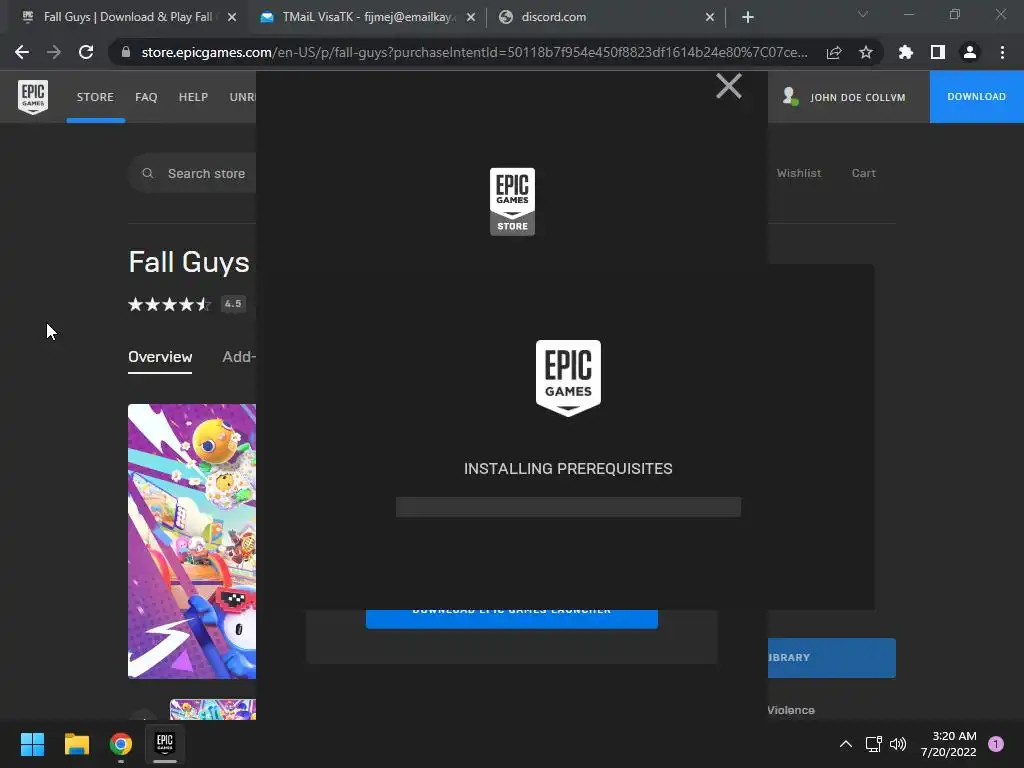
Task: Switch to the TMail VisaTK browser tab
Action: tap(366, 17)
